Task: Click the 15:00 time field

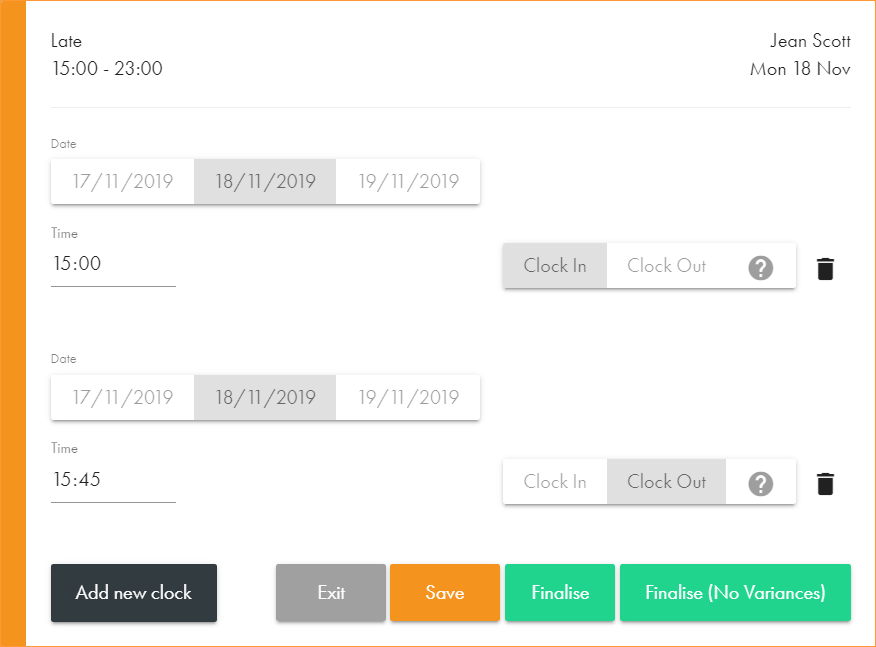Action: tap(113, 265)
